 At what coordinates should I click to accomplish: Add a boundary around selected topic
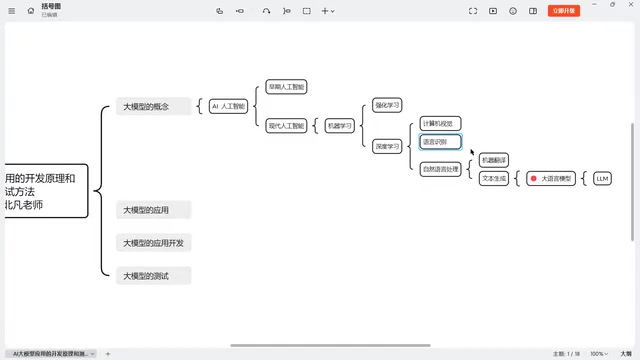(x=307, y=11)
